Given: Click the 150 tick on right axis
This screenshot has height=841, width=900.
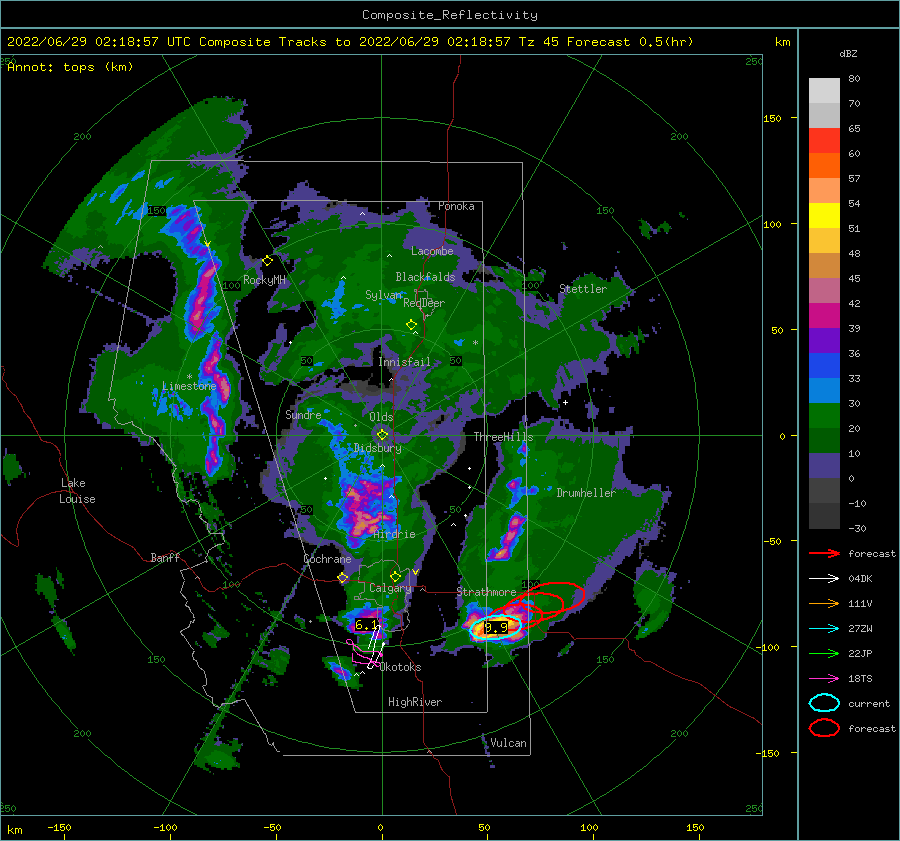Looking at the screenshot, I should click(x=772, y=118).
